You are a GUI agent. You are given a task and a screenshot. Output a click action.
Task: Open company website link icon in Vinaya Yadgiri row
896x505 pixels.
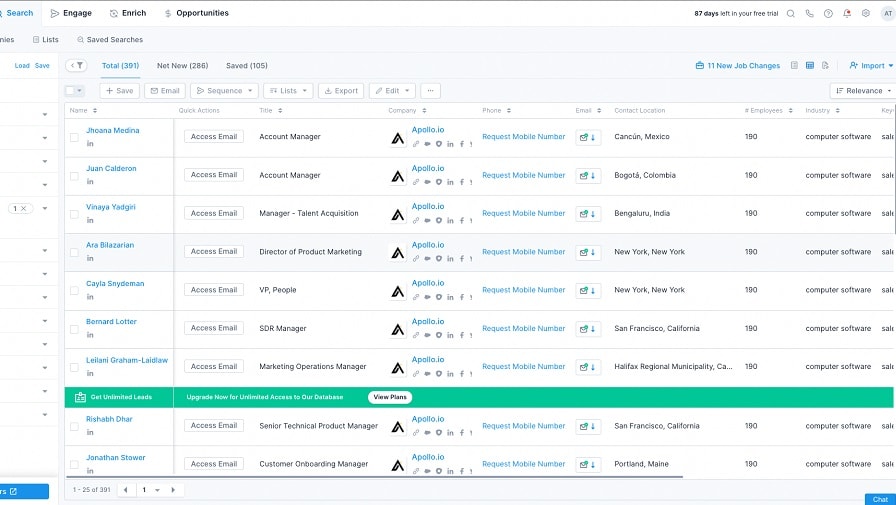pos(416,221)
